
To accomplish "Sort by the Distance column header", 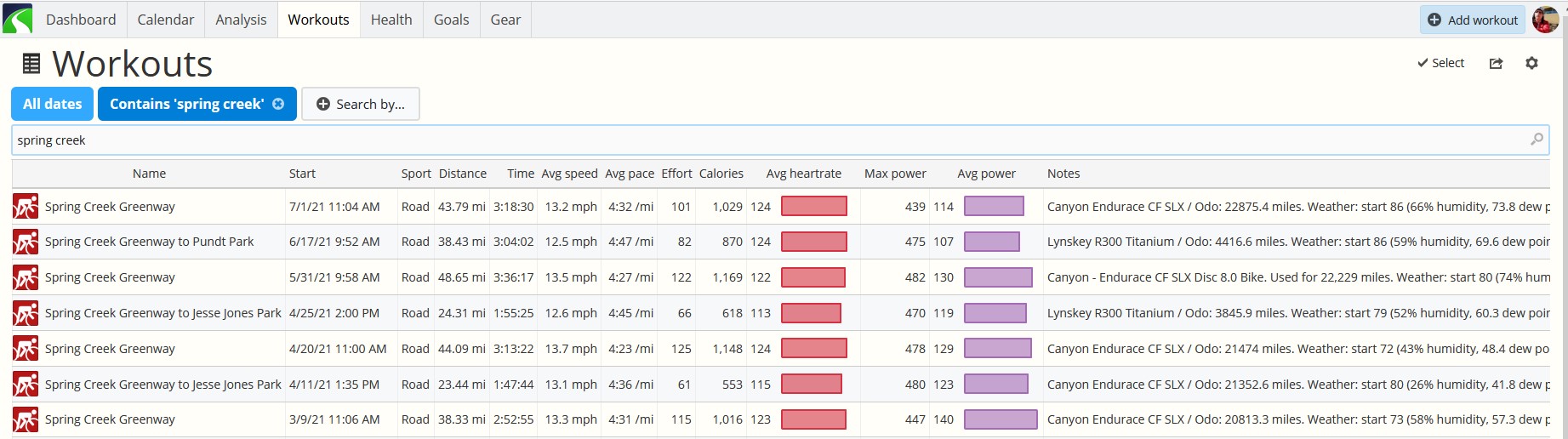I will click(x=463, y=174).
